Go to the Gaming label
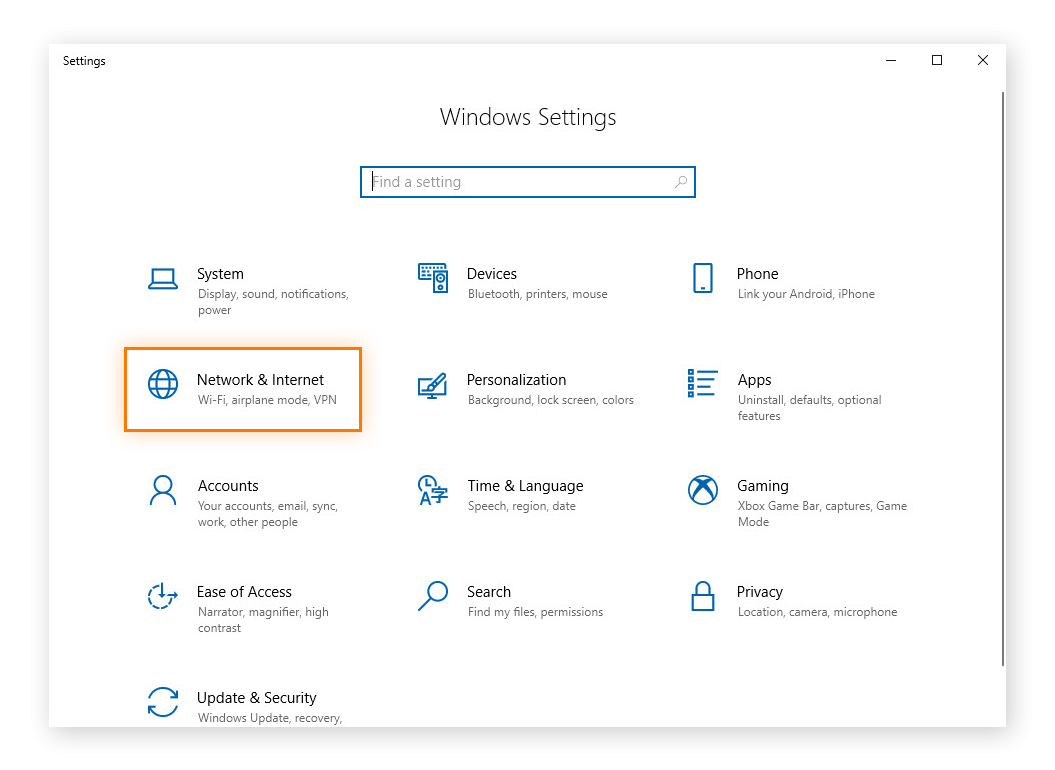The width and height of the screenshot is (1055, 770). point(763,486)
